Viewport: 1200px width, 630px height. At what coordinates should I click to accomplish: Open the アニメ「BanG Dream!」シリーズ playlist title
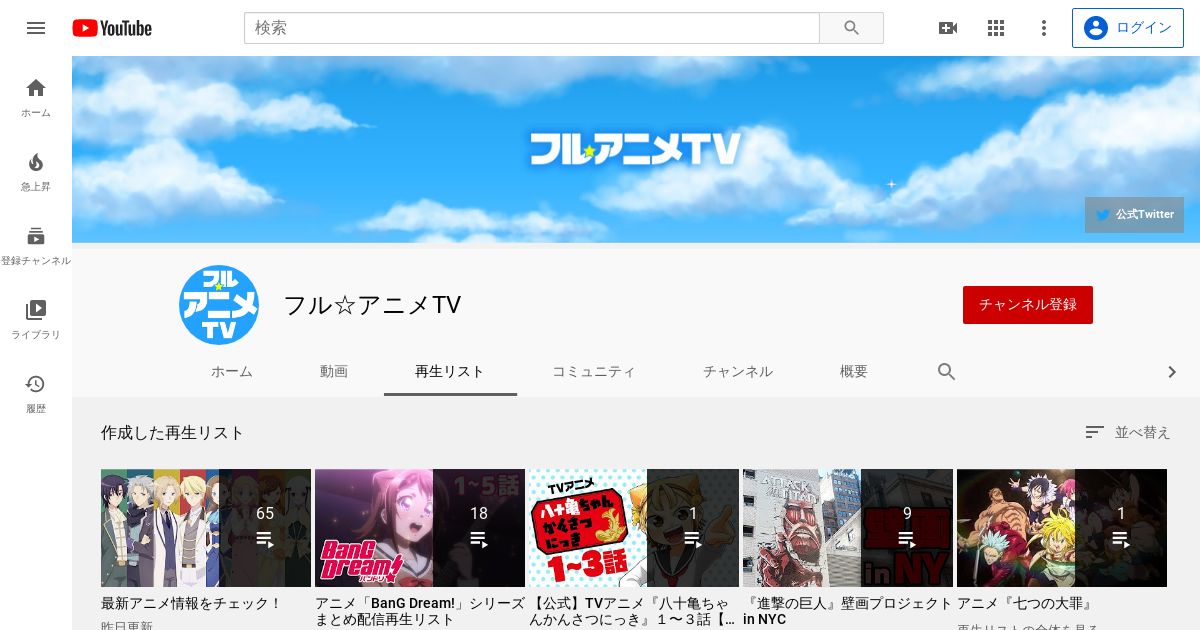[x=420, y=611]
